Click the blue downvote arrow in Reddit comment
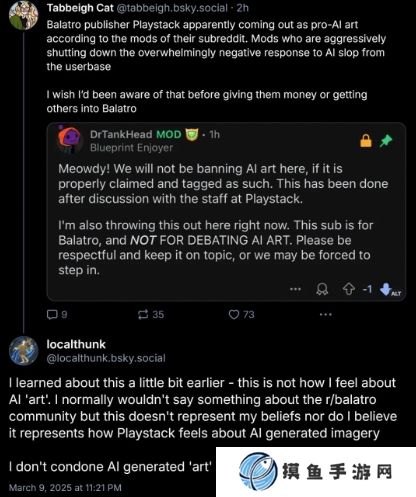 (385, 289)
